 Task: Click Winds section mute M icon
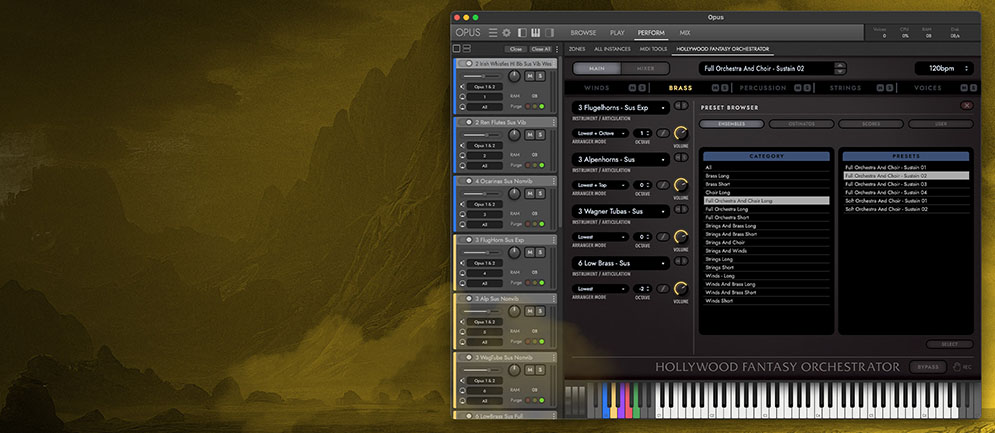(633, 88)
